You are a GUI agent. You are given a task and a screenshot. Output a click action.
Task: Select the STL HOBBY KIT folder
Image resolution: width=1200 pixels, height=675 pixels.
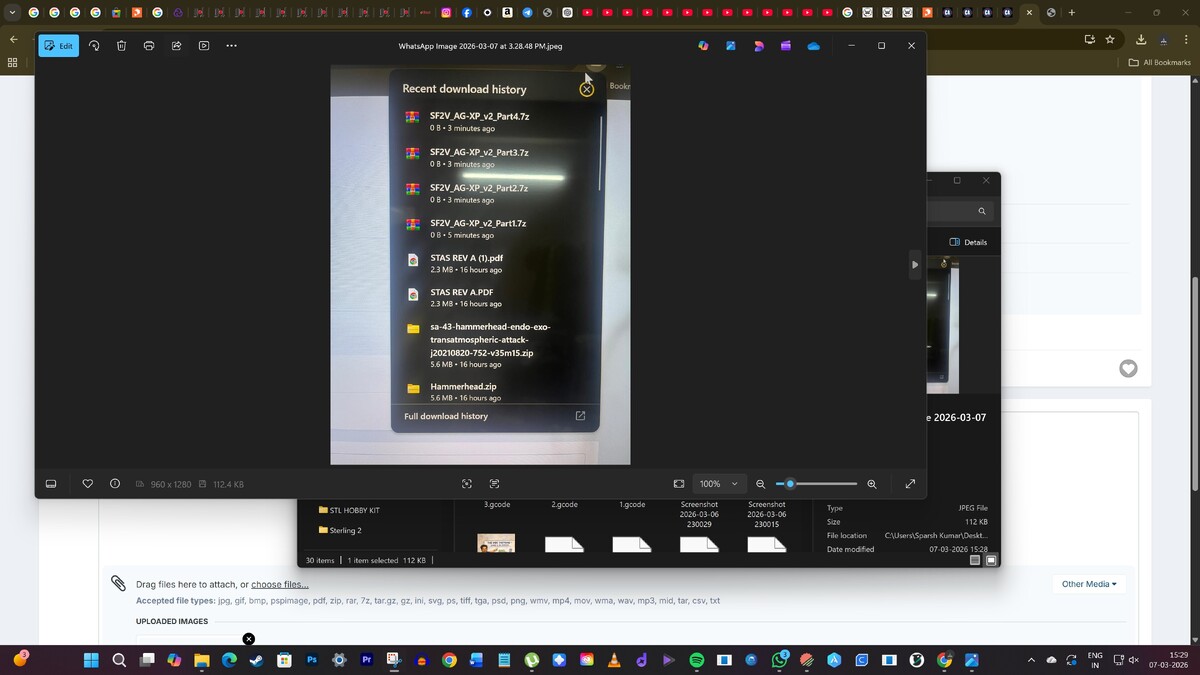tap(354, 510)
